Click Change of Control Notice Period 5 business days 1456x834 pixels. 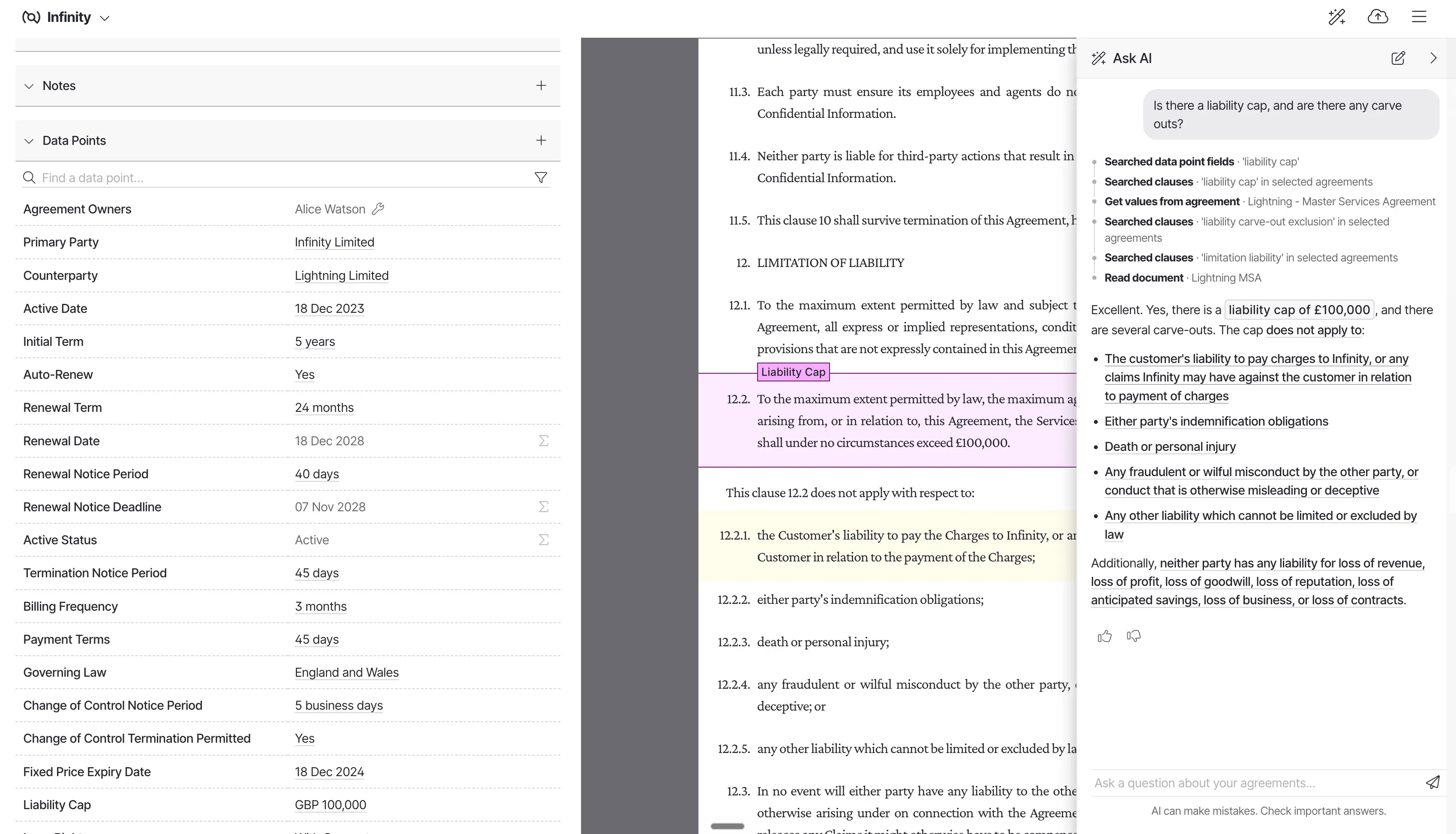(339, 706)
